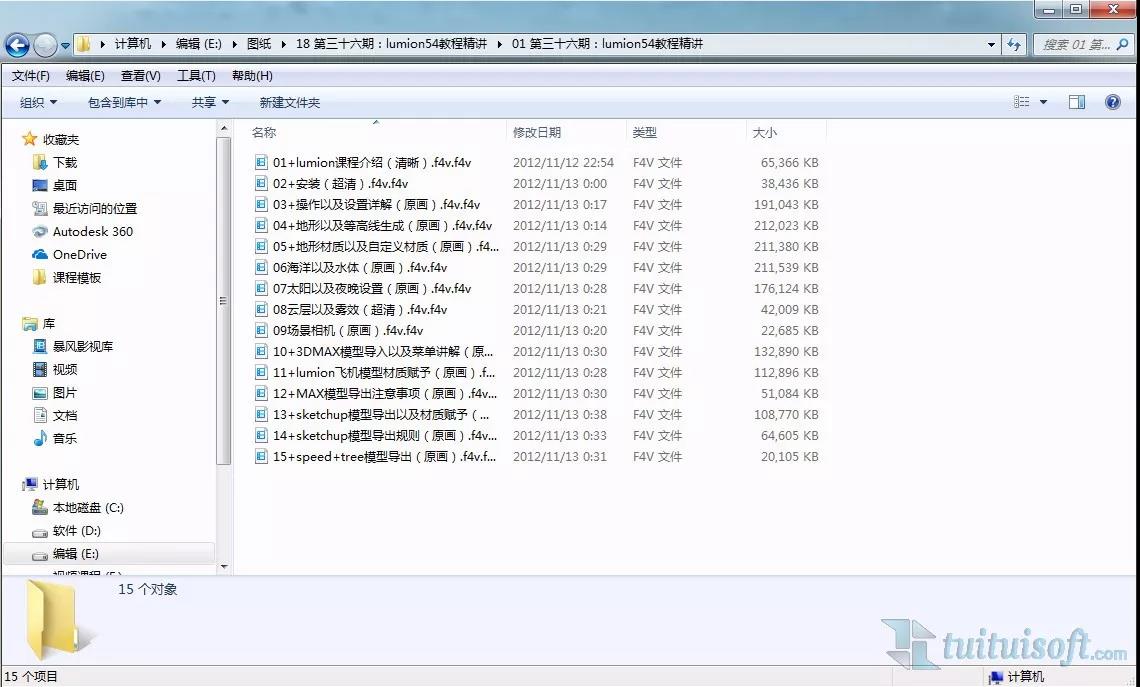Click the 新建文件夹 button
Viewport: 1140px width, 687px height.
pyautogui.click(x=289, y=102)
